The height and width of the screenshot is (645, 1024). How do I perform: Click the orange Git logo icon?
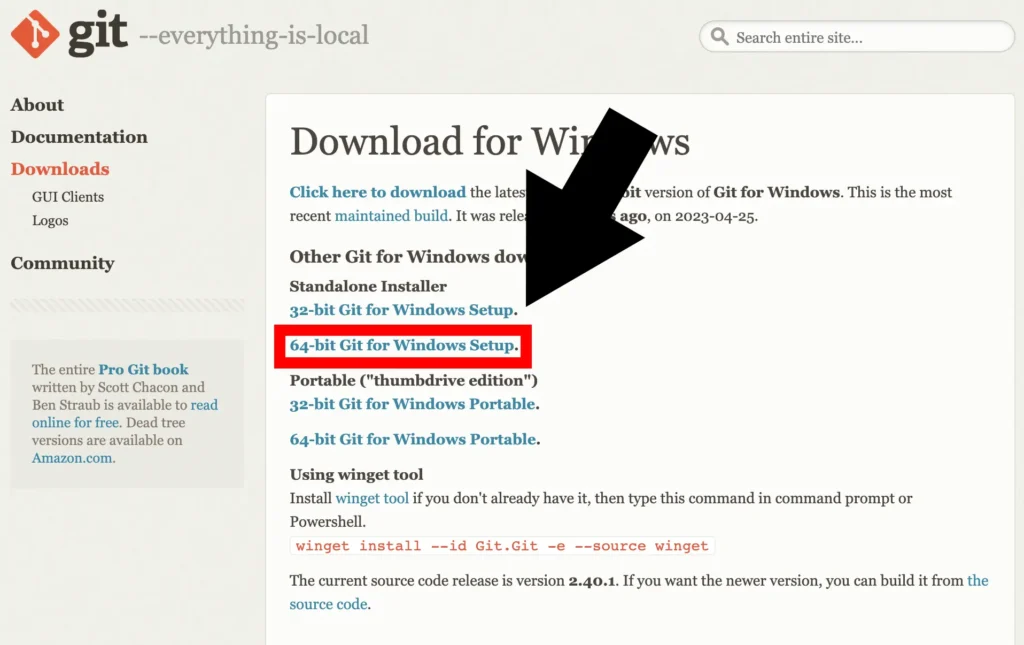pos(35,34)
